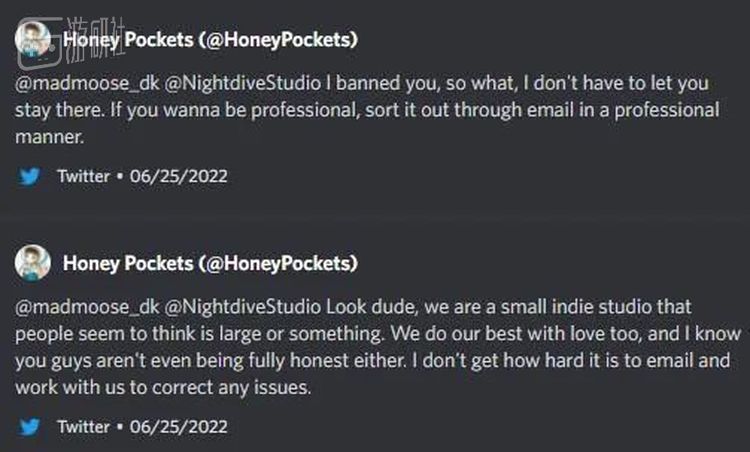Click the Twitter bird icon below the first tweet
750x452 pixels.
[x=31, y=176]
